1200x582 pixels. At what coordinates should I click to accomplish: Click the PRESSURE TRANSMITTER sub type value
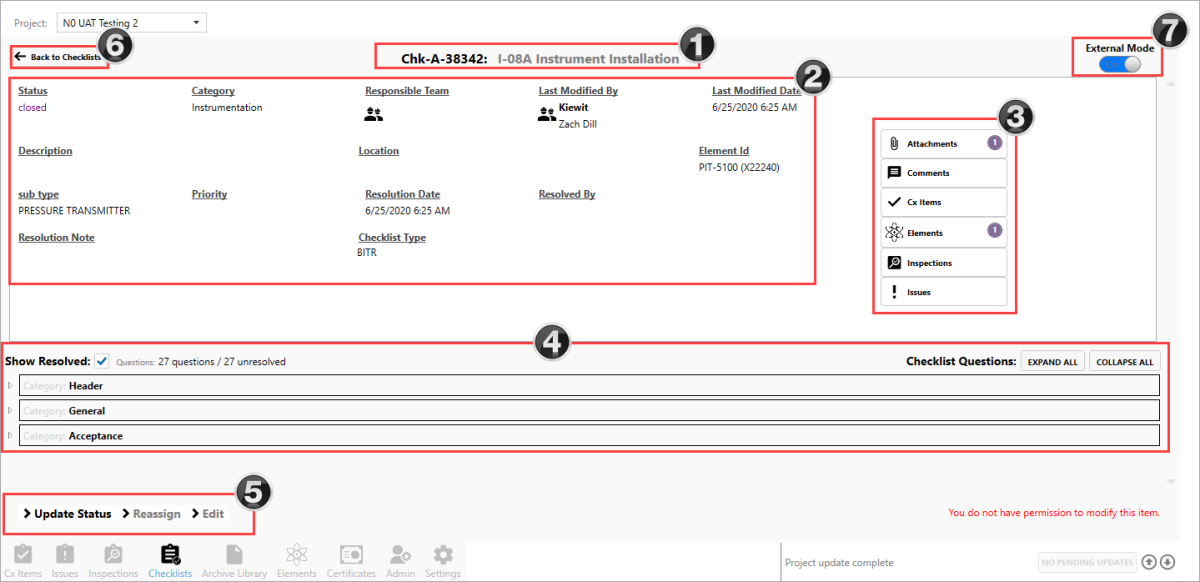74,211
